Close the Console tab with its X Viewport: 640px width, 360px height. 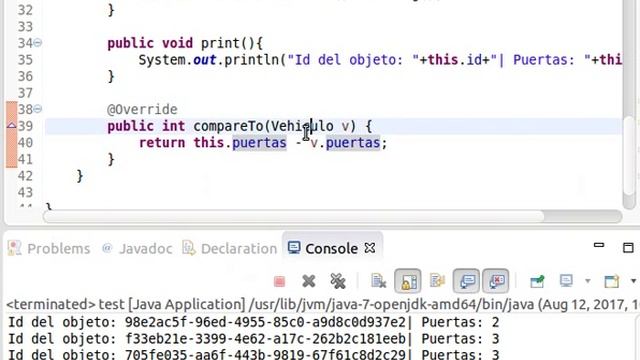click(x=370, y=248)
